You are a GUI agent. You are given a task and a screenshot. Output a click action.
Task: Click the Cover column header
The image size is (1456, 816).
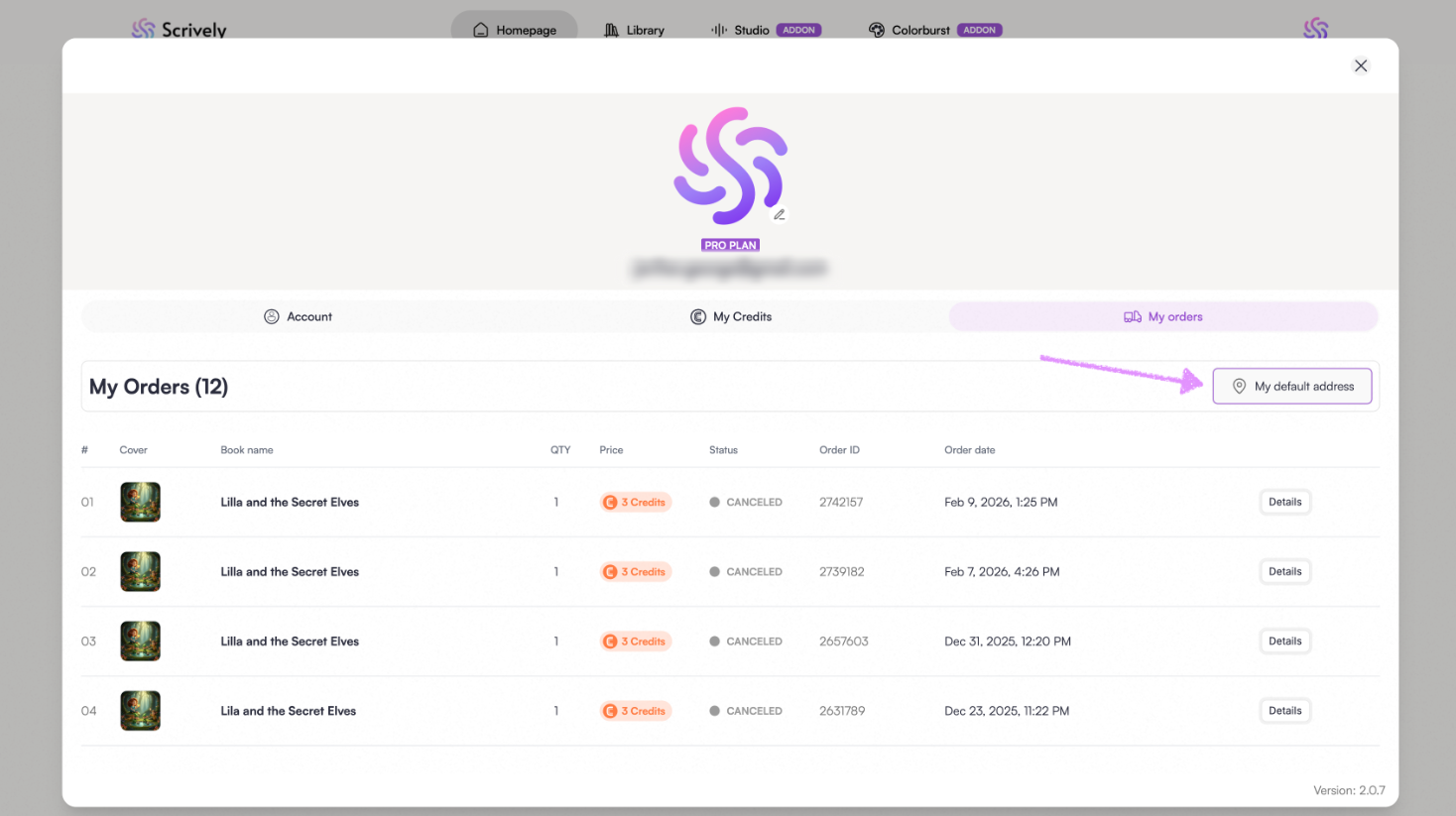pos(133,449)
